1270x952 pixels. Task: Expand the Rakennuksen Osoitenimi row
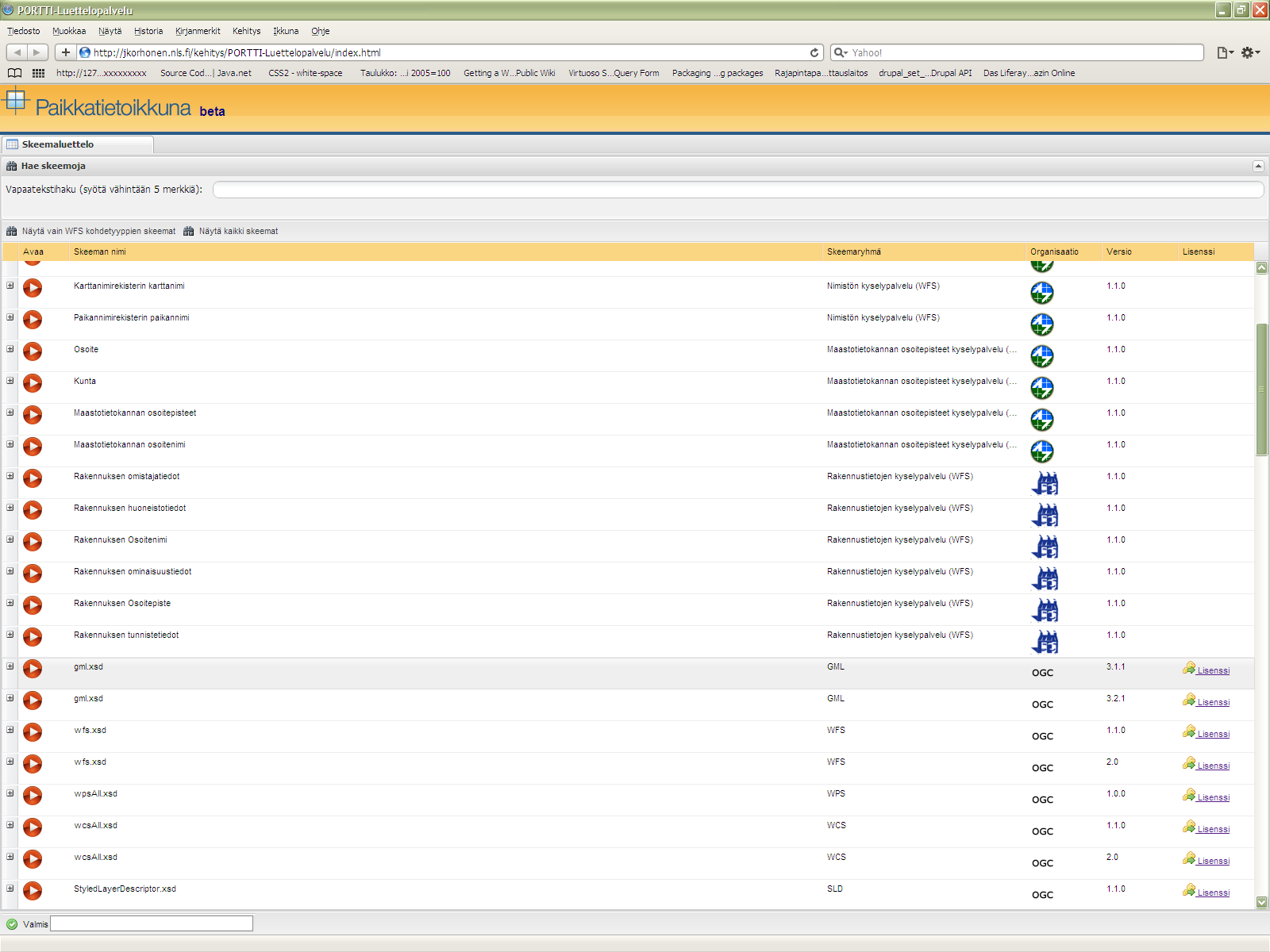(x=10, y=539)
